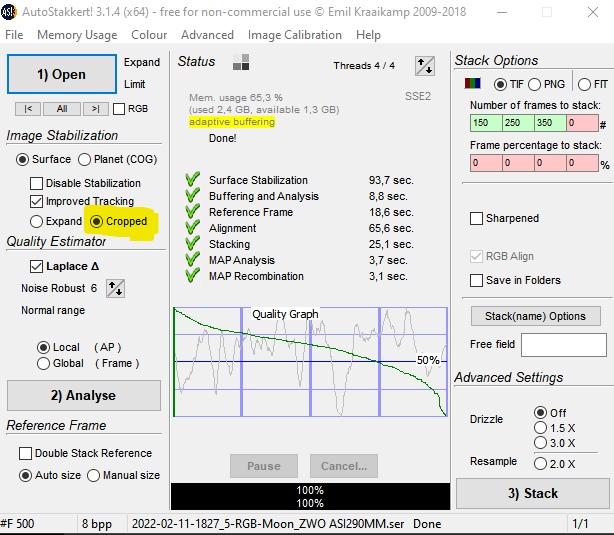The width and height of the screenshot is (614, 535).
Task: Click frames-to-stack field showing 250
Action: click(518, 123)
